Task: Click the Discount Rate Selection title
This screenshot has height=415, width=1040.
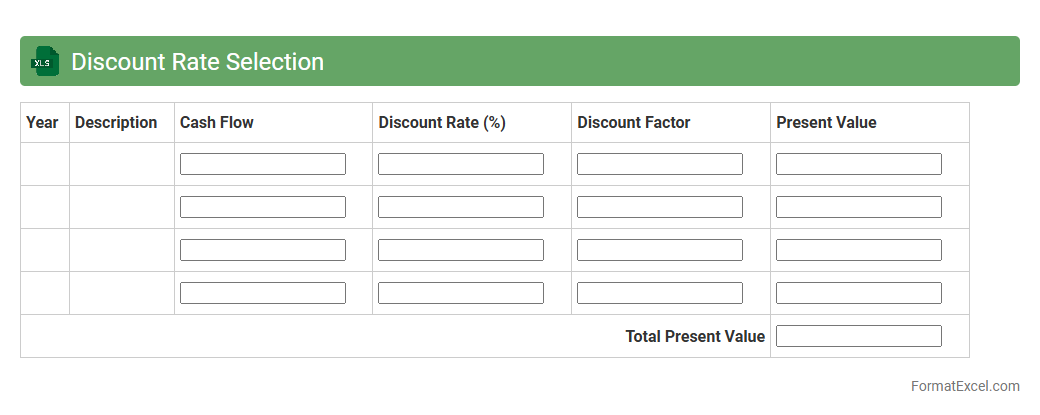Action: (197, 62)
